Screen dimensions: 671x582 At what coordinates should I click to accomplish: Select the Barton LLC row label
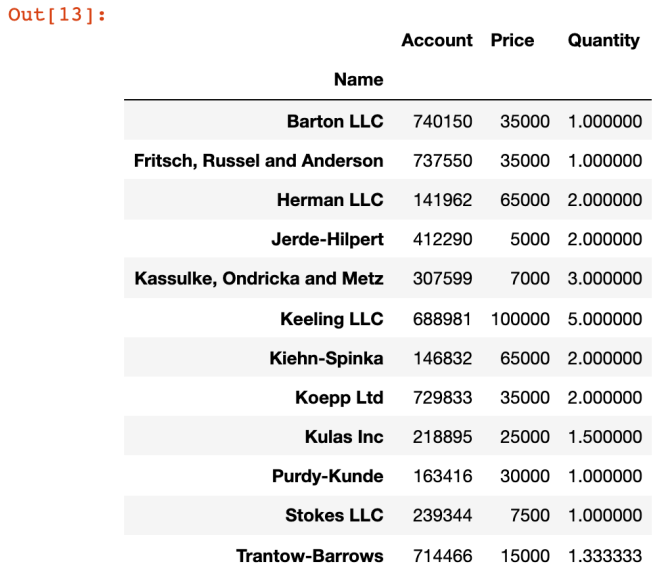[x=335, y=121]
